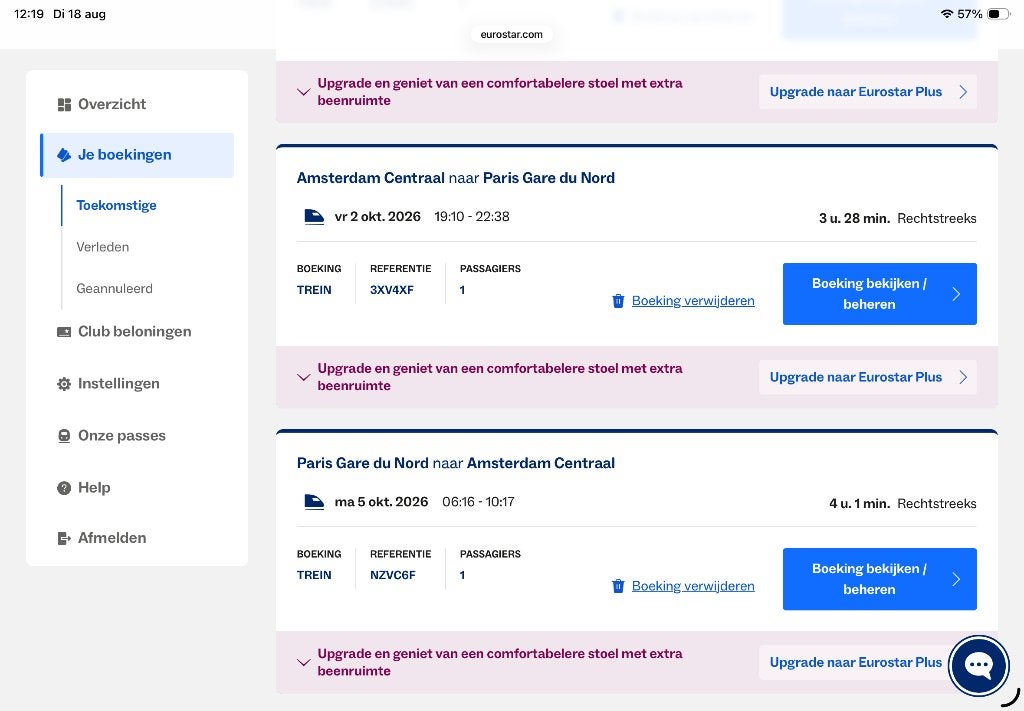Open Instellingen gear icon

[64, 384]
